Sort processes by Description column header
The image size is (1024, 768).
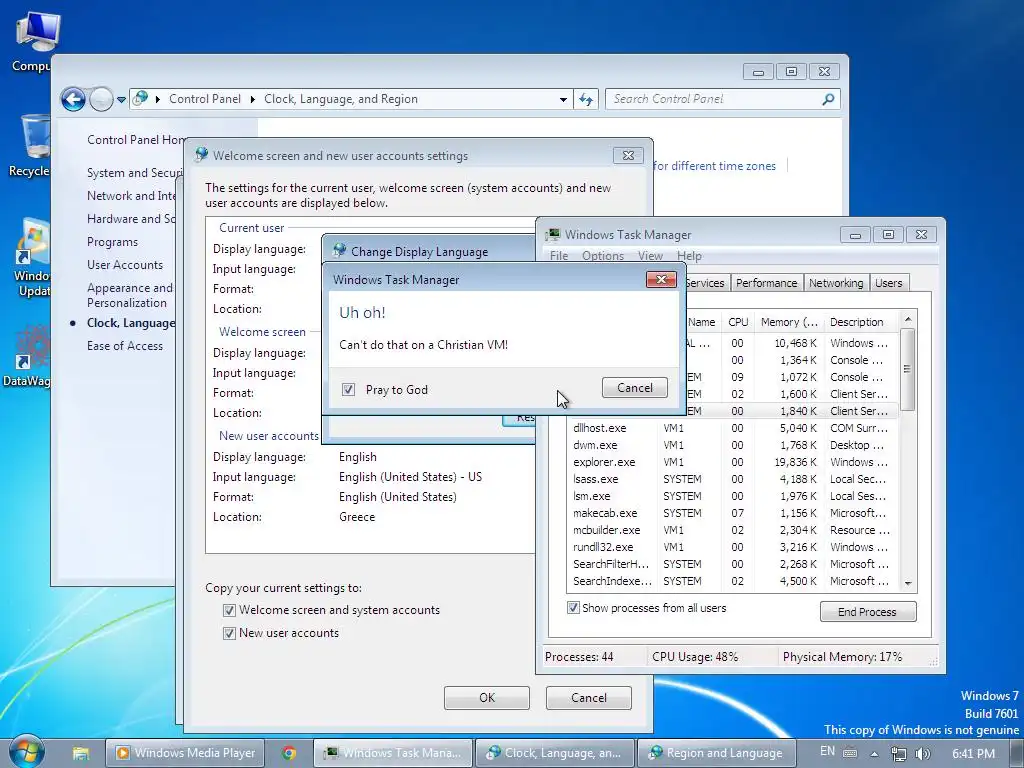click(x=861, y=322)
